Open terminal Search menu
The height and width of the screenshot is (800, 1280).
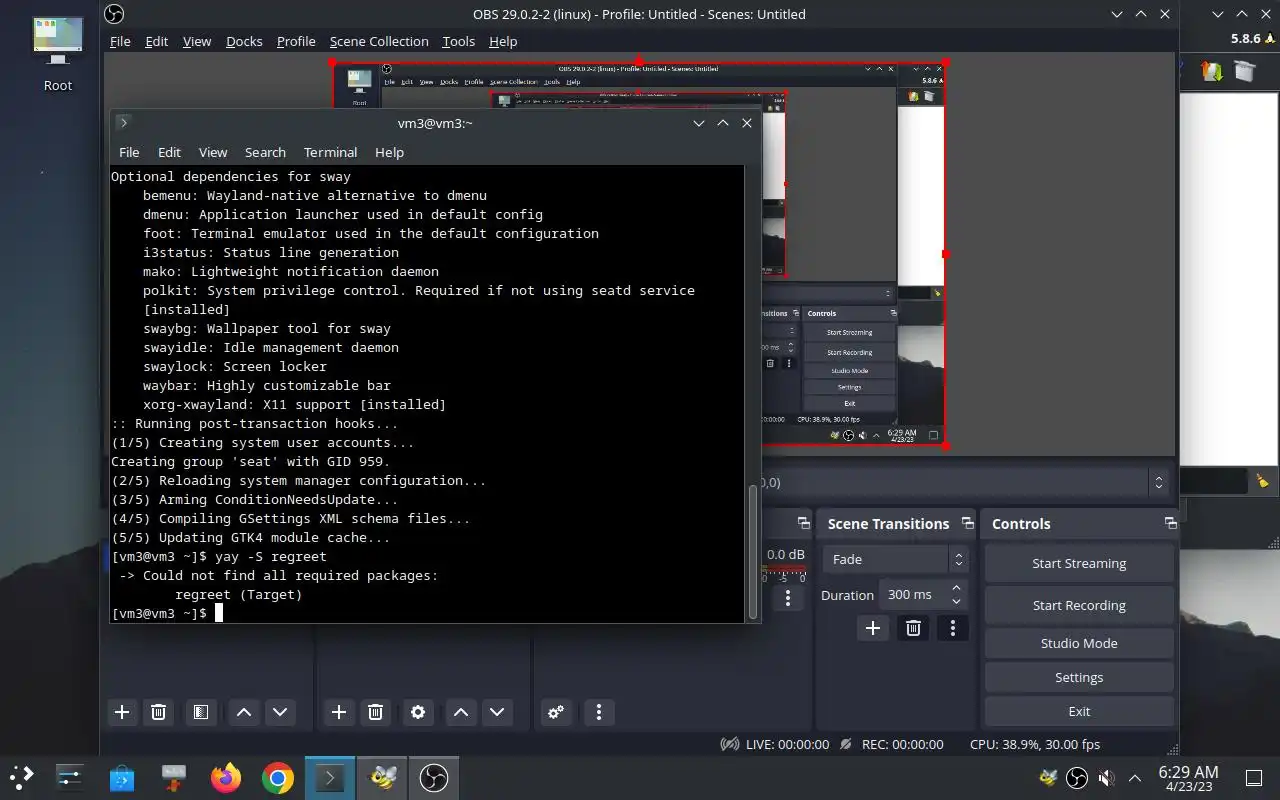pos(265,152)
